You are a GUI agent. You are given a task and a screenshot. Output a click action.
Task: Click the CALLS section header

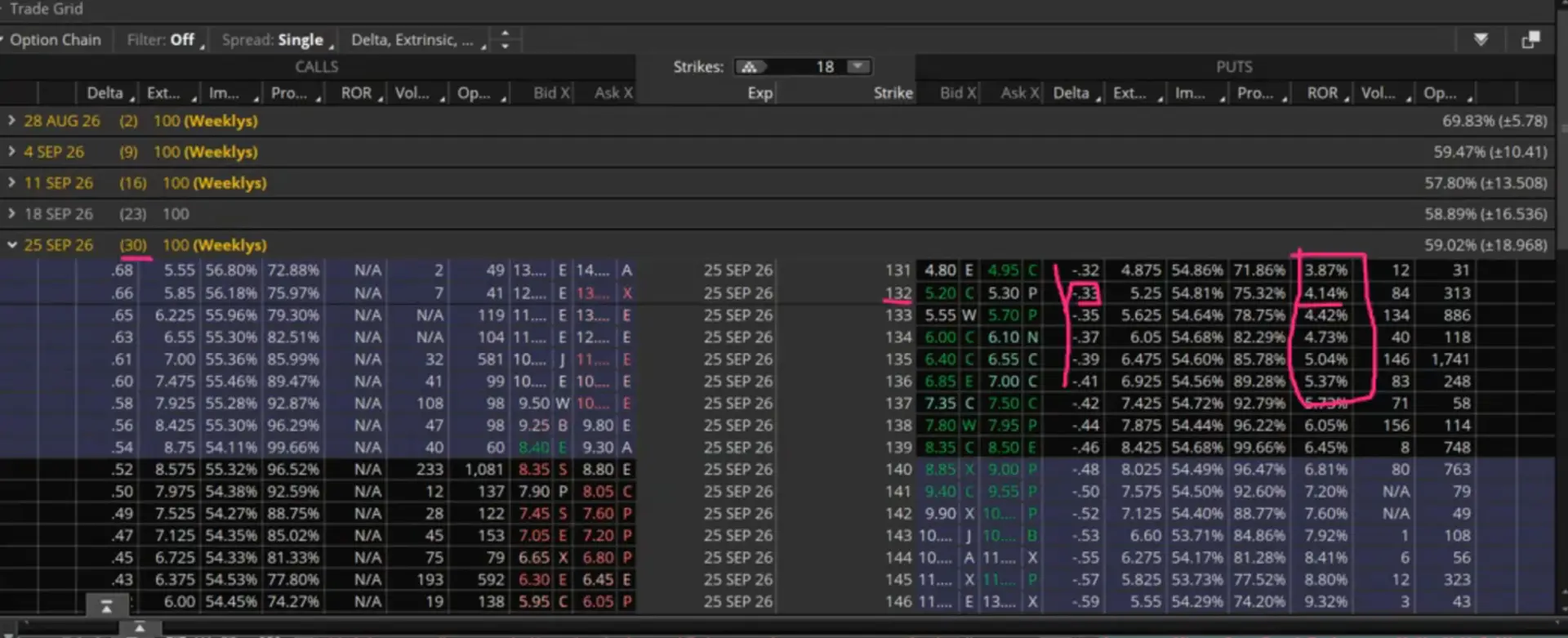317,67
